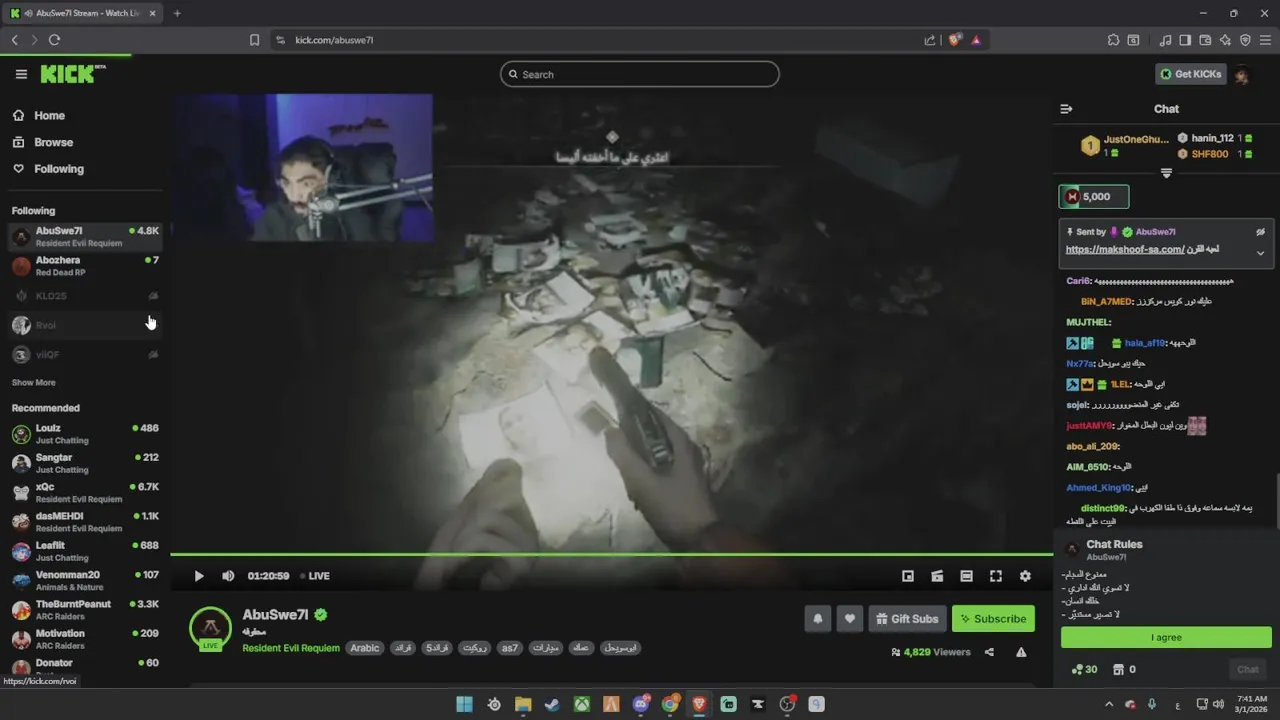
Task: Open Windows Start menu
Action: tap(464, 704)
